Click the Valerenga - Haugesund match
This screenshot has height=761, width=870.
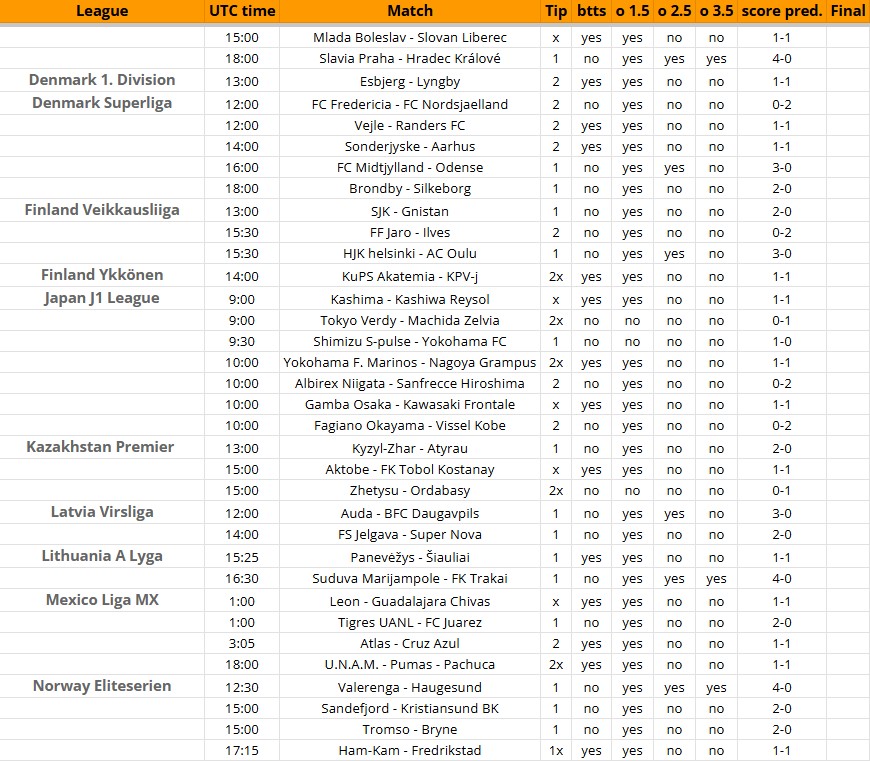[x=410, y=688]
